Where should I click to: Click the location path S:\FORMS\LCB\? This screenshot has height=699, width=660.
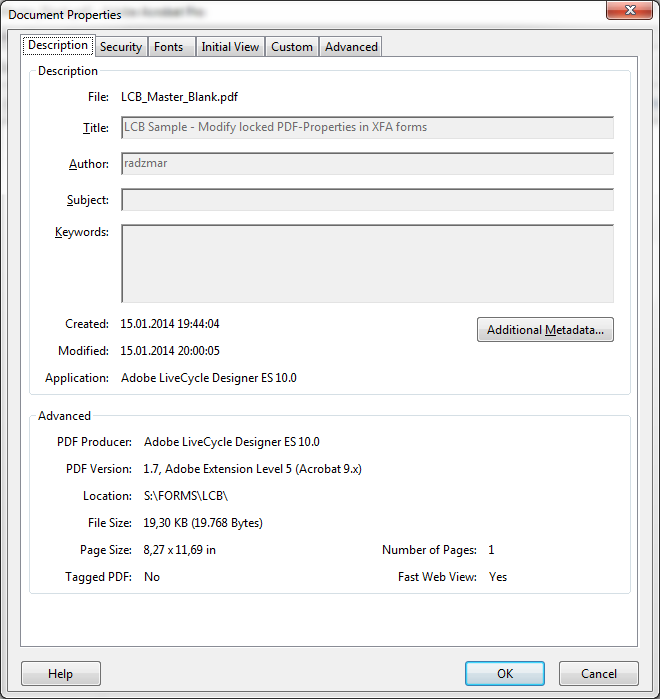point(186,496)
